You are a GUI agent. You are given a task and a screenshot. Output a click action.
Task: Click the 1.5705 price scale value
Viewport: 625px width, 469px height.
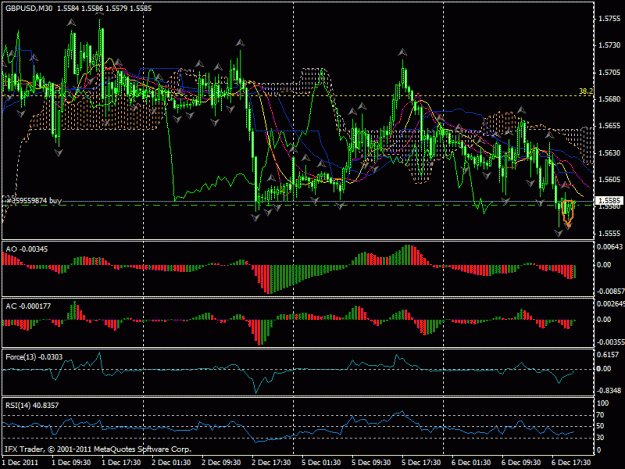pyautogui.click(x=609, y=72)
